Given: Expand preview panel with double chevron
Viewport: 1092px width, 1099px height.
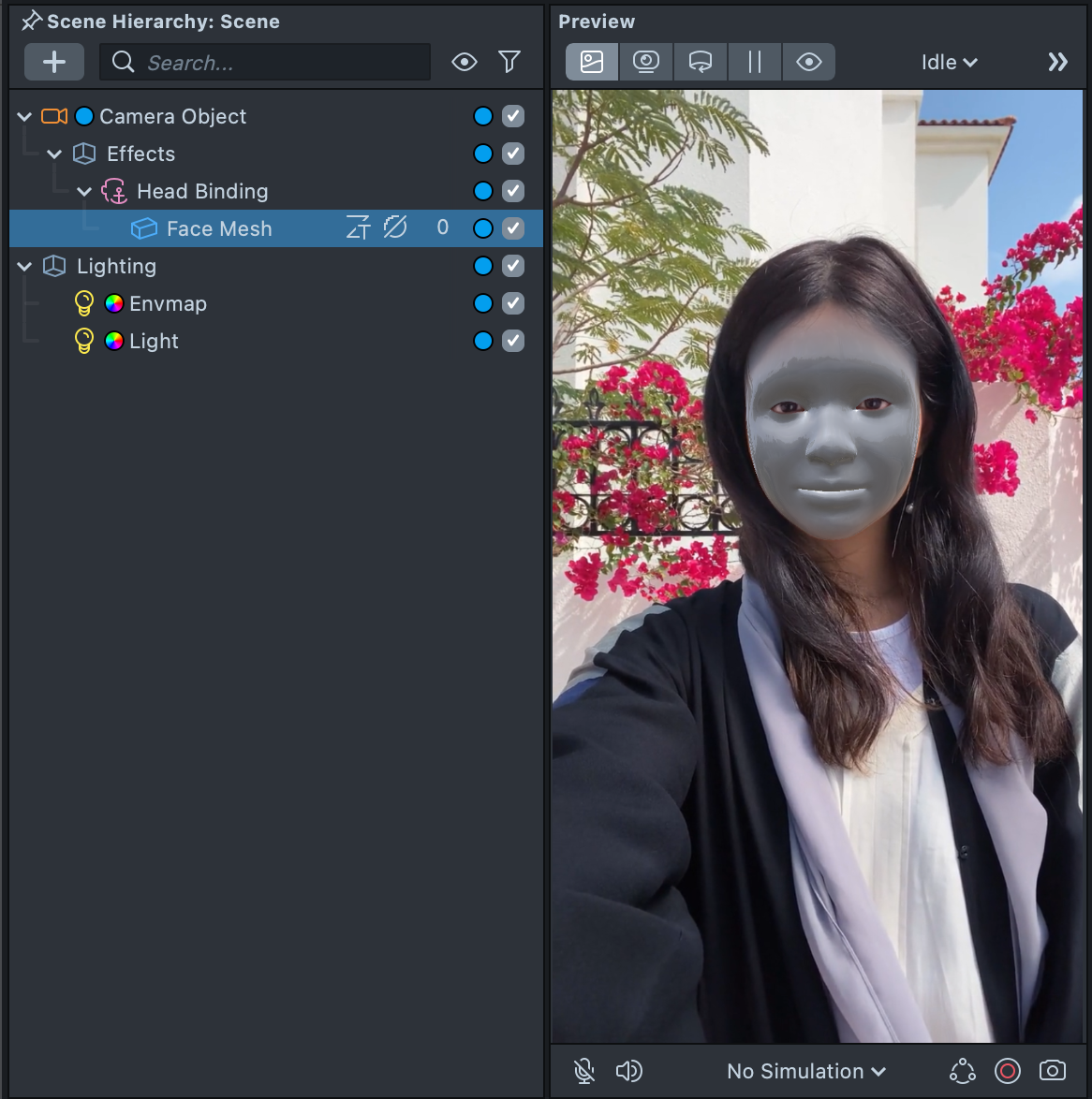Looking at the screenshot, I should pos(1057,63).
